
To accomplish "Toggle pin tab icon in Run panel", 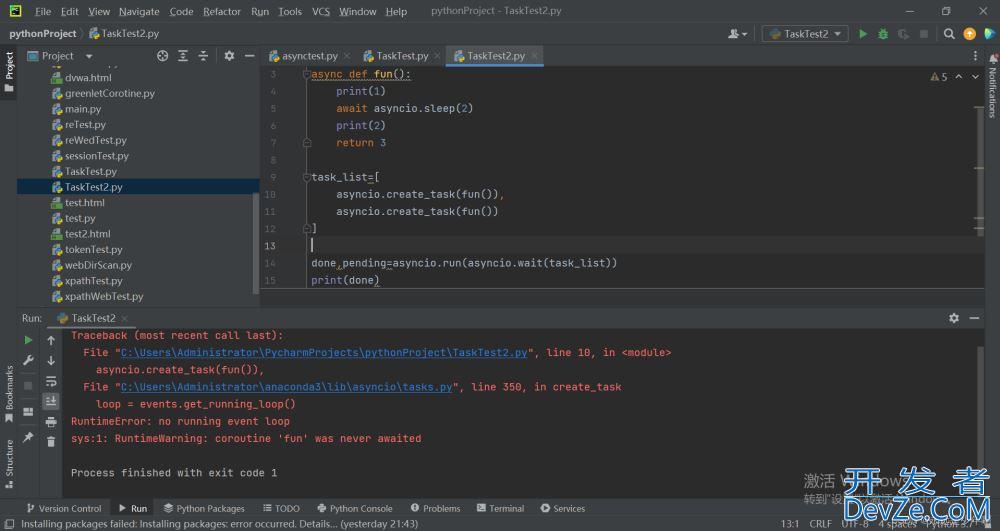I will click(x=28, y=437).
